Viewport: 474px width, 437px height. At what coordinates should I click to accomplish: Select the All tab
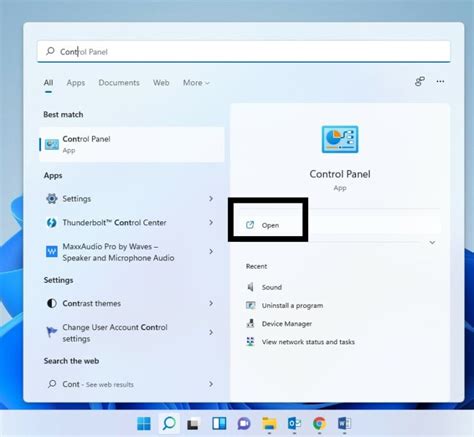48,83
